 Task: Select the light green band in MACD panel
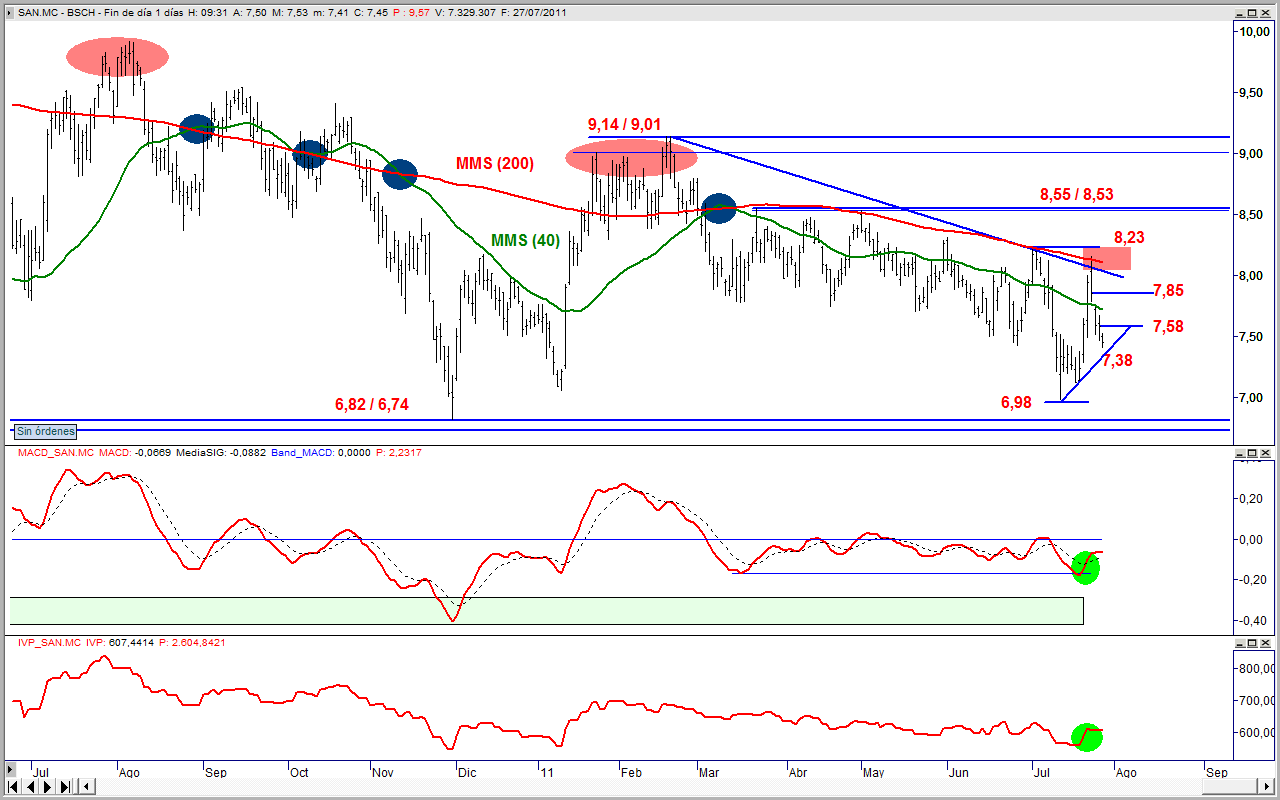pyautogui.click(x=547, y=611)
